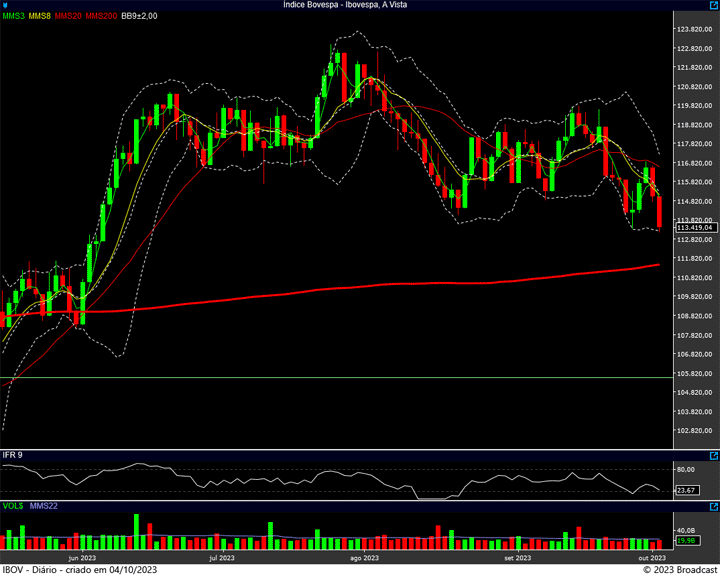Select the MMS200 indicator label

101,17
